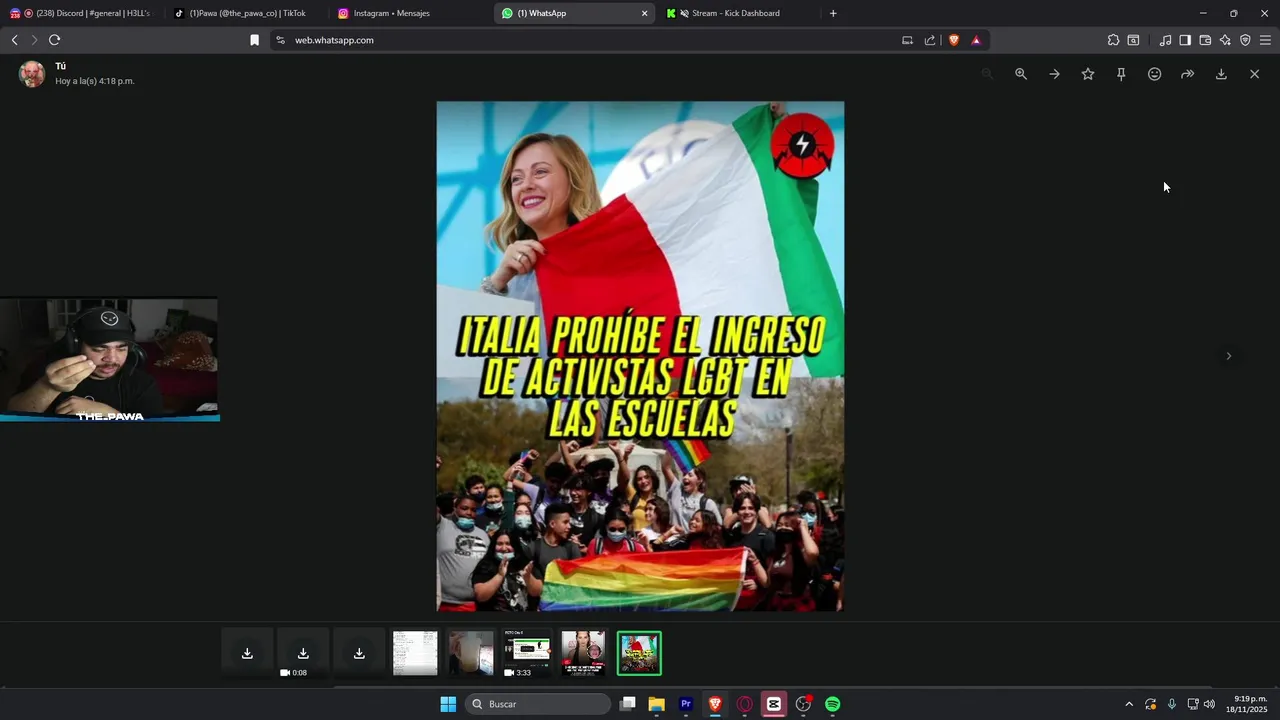The height and width of the screenshot is (720, 1280).
Task: Open Opera GX from the taskbar
Action: click(x=744, y=704)
